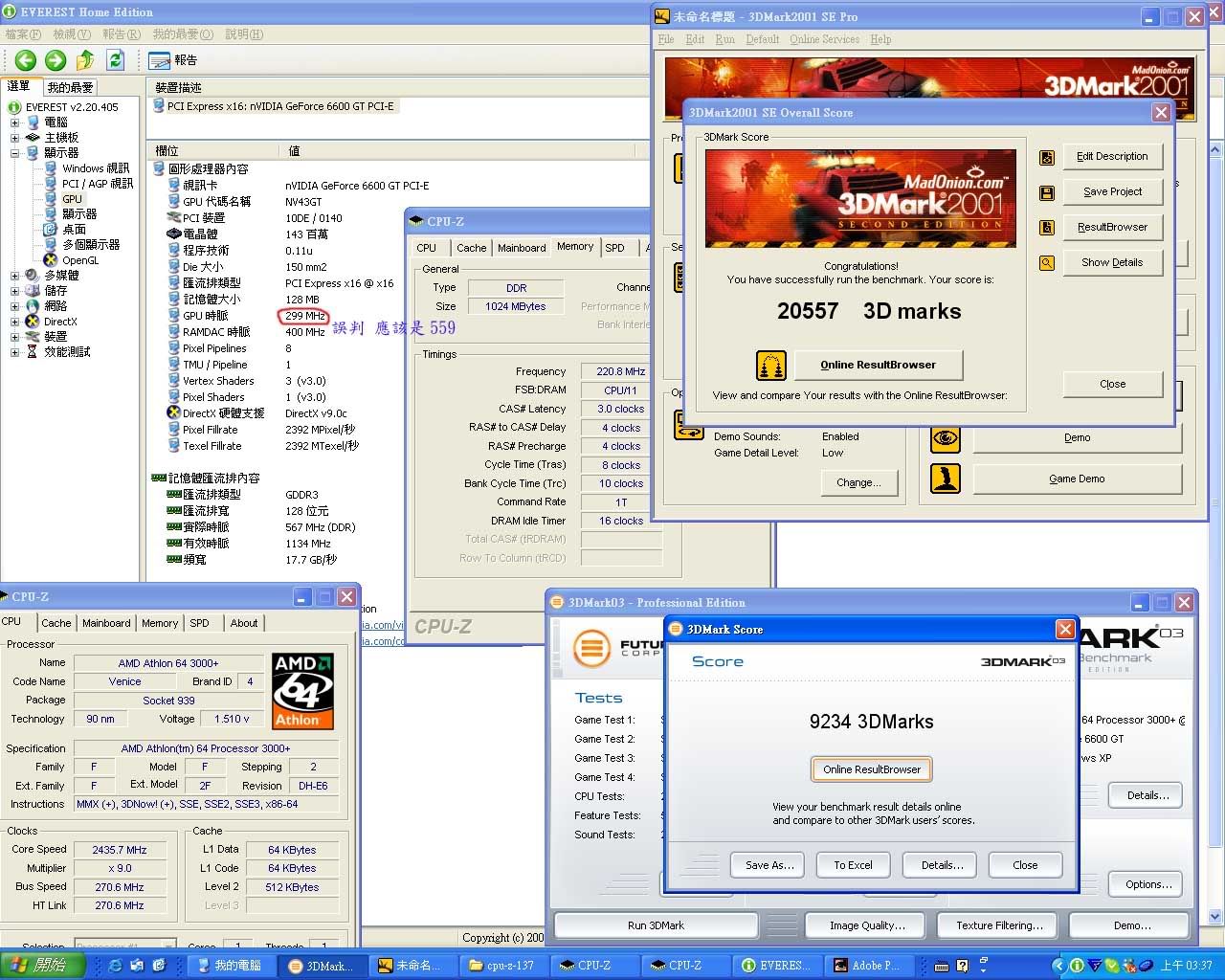
Task: Click the green Back arrow in EVEREST toolbar
Action: click(x=25, y=60)
